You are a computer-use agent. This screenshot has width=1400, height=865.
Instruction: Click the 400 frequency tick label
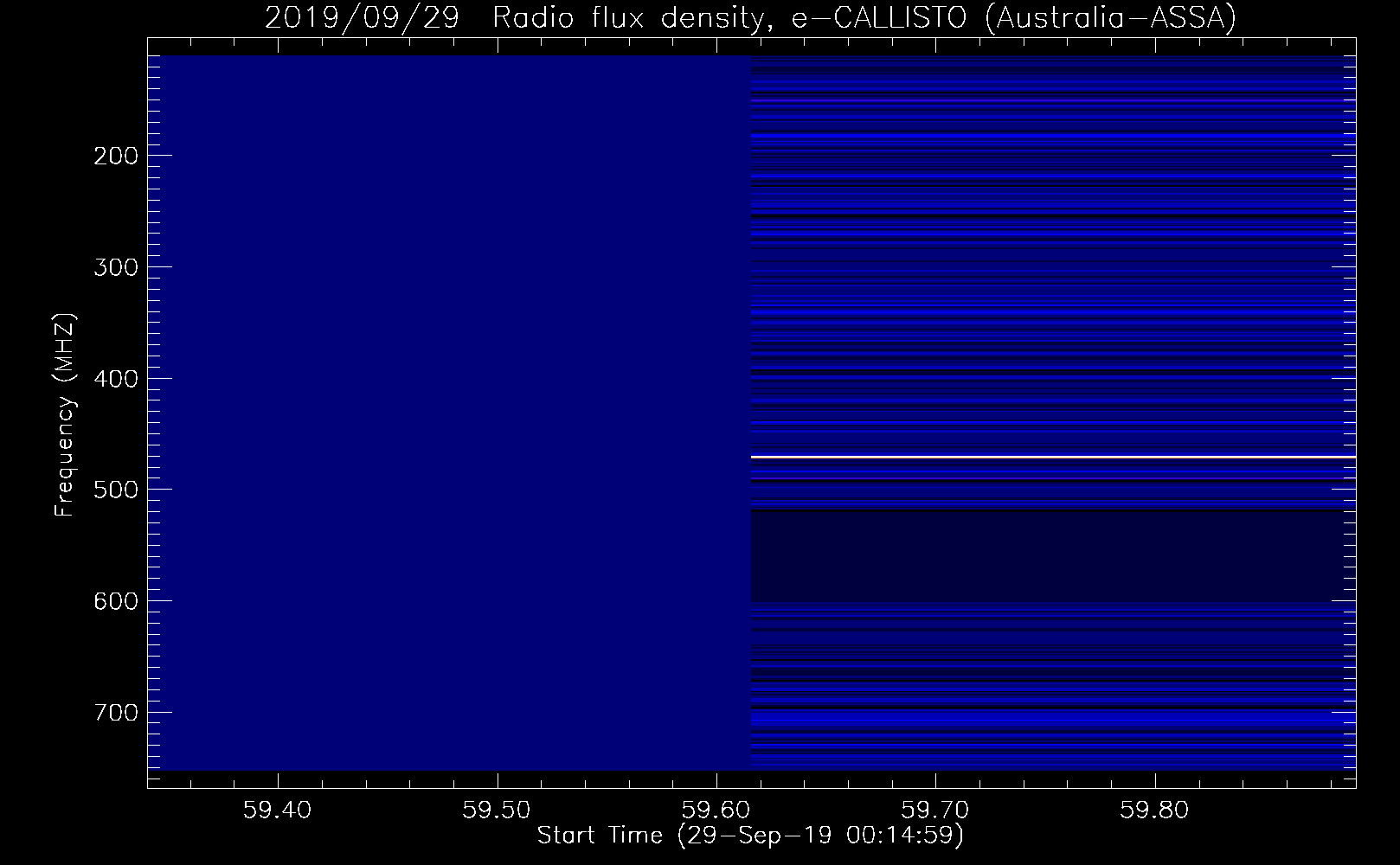pos(115,378)
